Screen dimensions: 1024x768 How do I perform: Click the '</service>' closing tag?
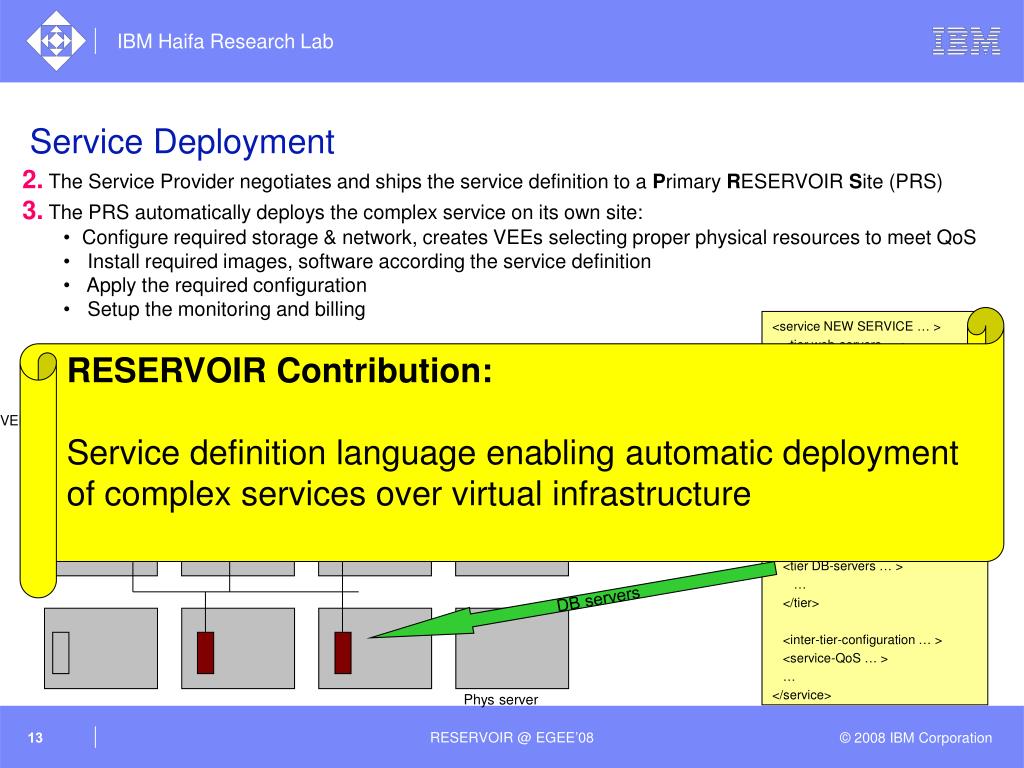[x=801, y=695]
